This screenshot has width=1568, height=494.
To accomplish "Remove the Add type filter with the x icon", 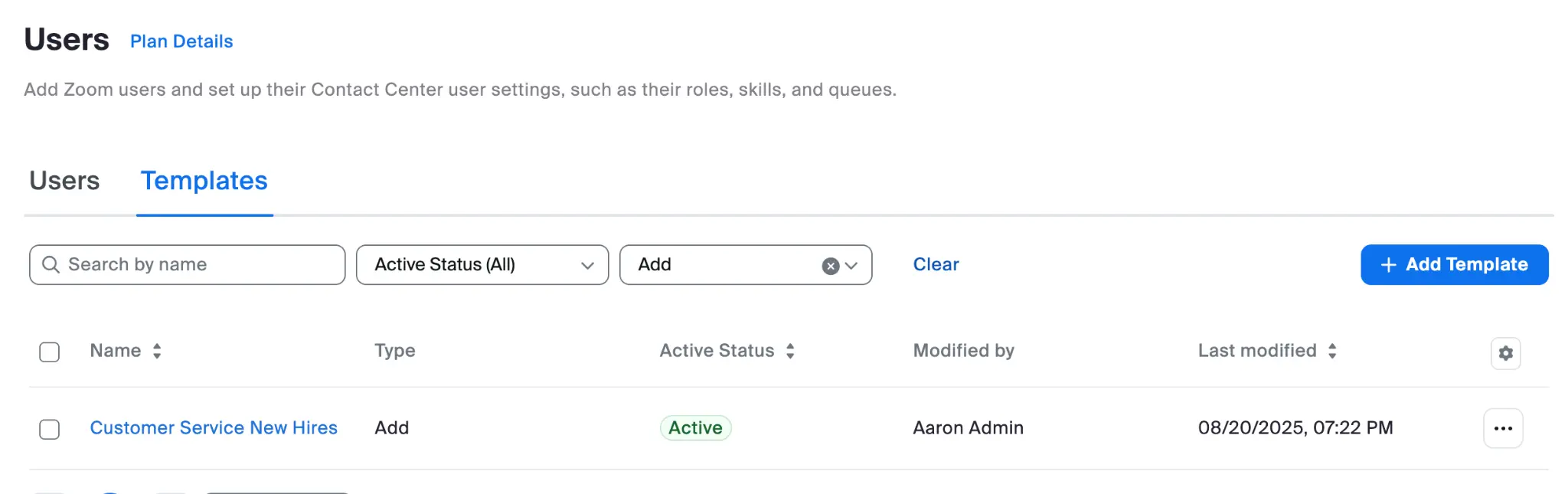I will pyautogui.click(x=830, y=266).
